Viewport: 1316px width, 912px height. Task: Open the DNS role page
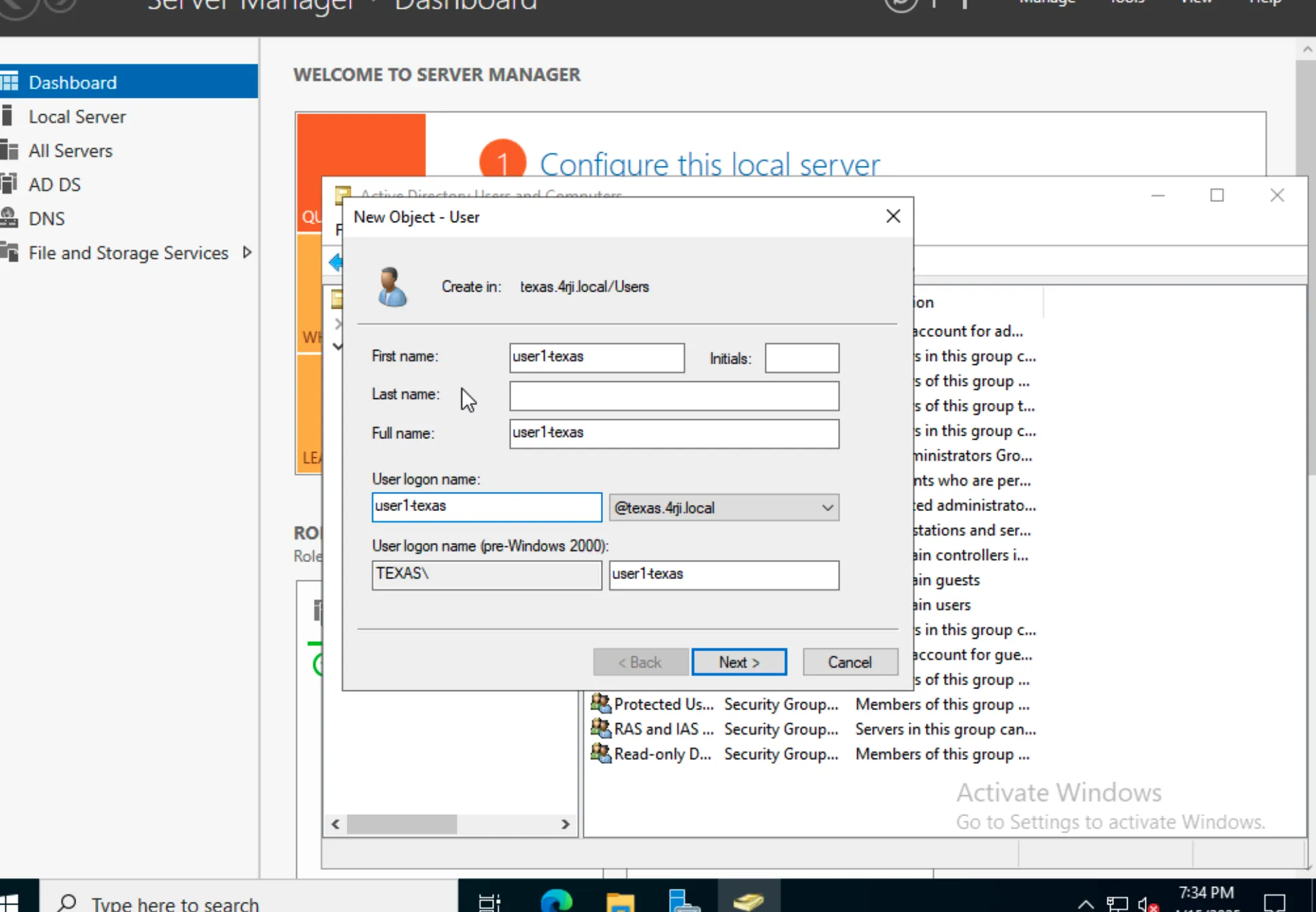tap(46, 219)
